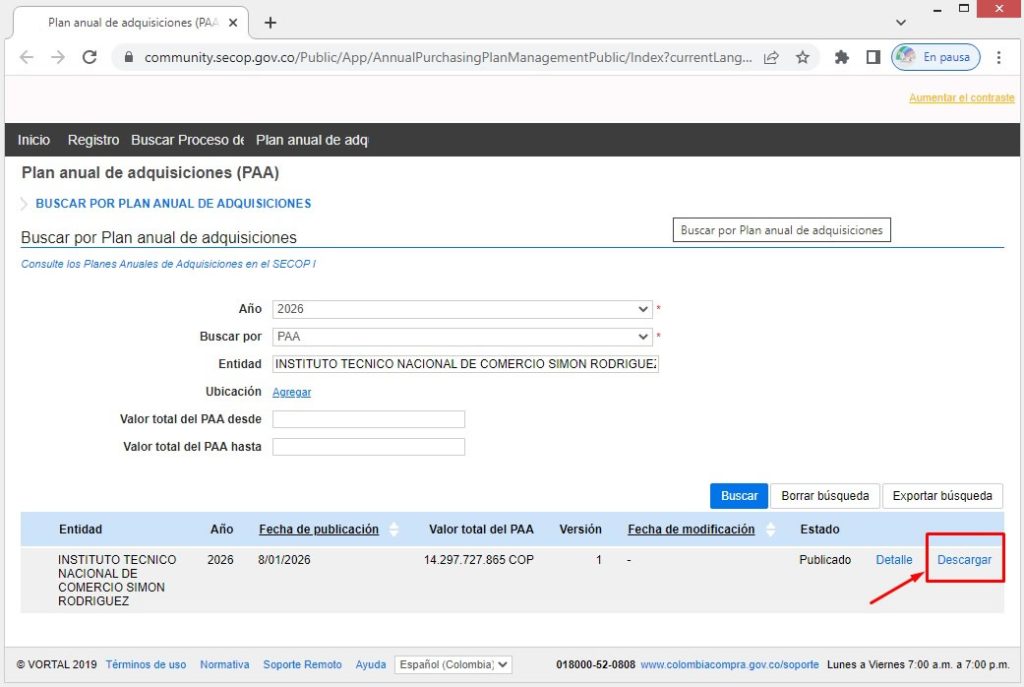This screenshot has height=687, width=1024.
Task: Open the browser extensions puzzle icon
Action: coord(842,58)
